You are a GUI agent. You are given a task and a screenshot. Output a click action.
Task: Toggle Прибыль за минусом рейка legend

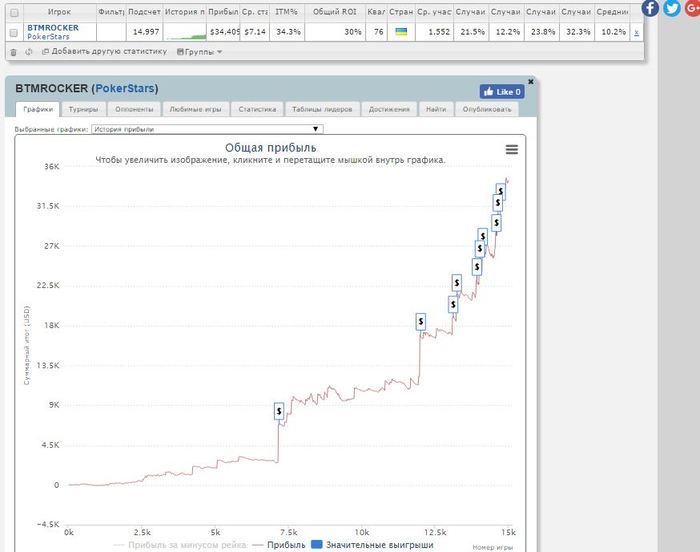(180, 545)
